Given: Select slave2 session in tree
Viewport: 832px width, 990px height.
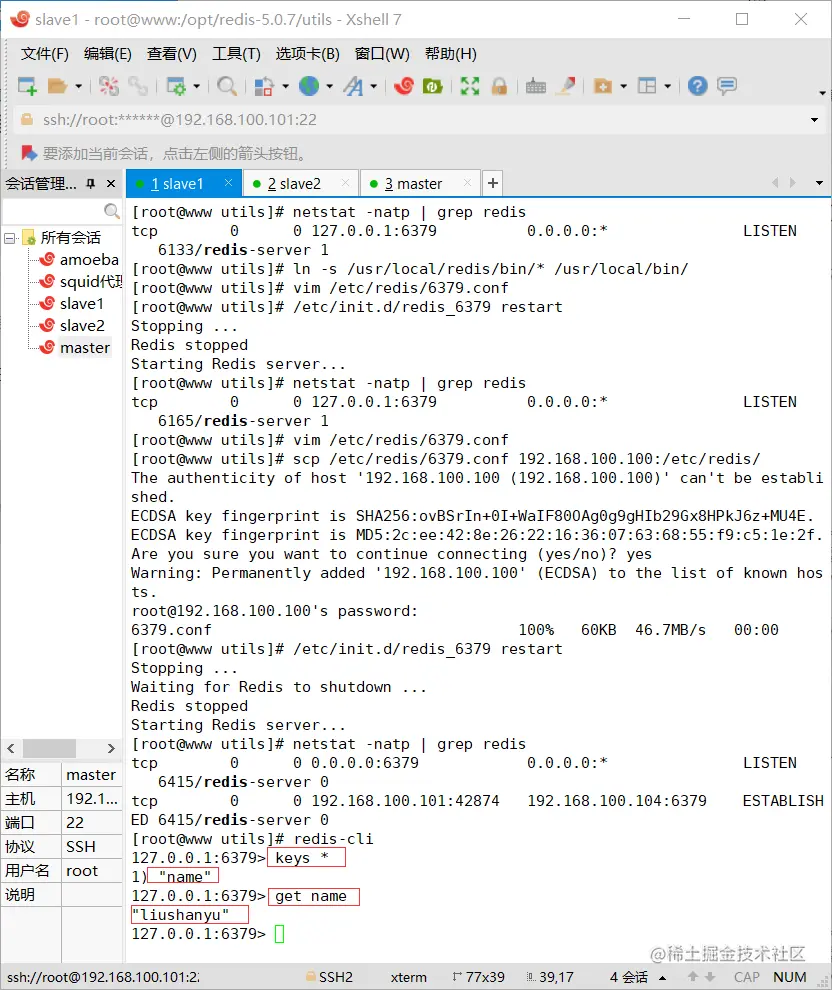Looking at the screenshot, I should tap(81, 326).
